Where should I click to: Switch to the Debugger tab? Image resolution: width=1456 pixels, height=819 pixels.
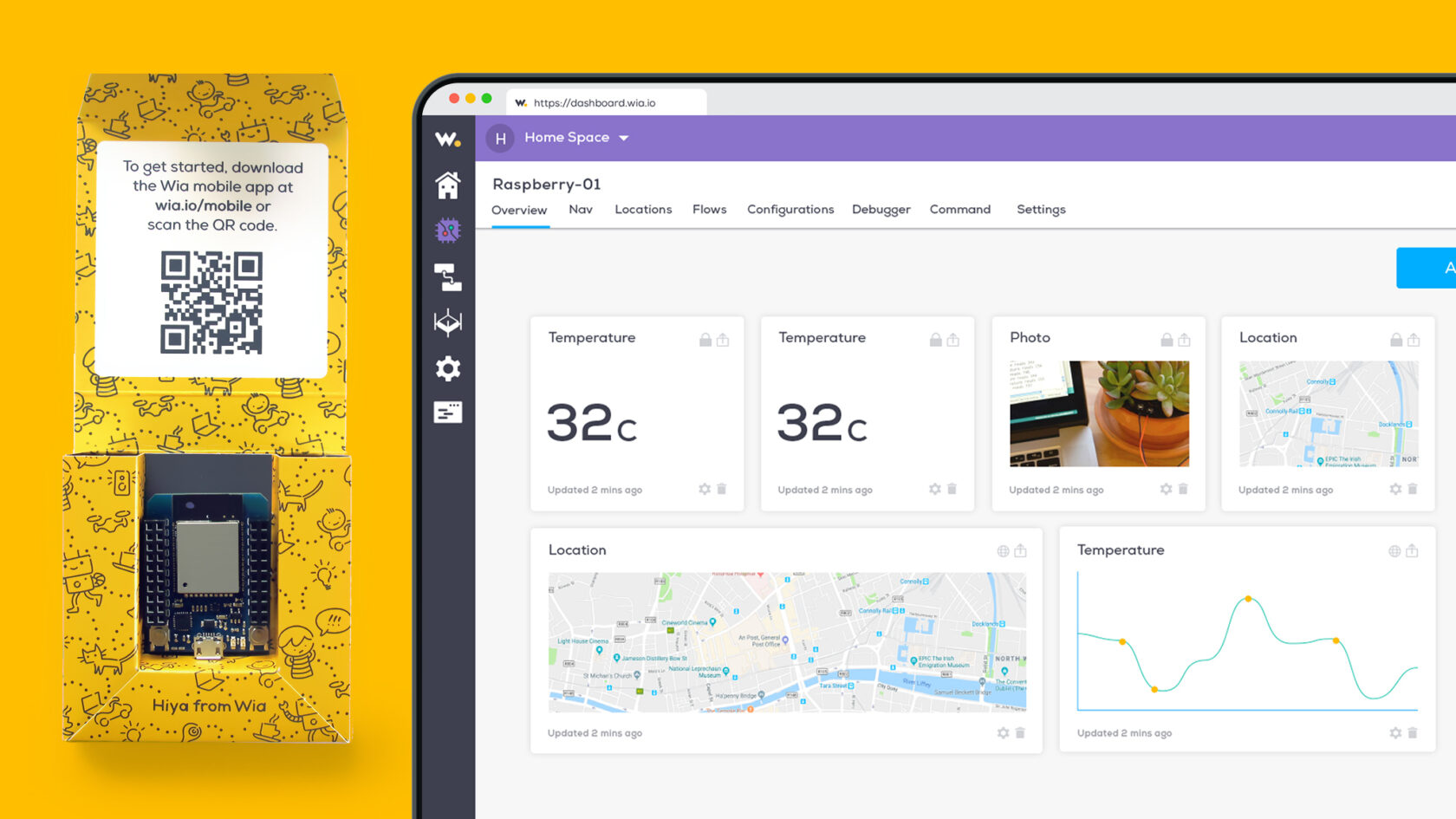881,210
